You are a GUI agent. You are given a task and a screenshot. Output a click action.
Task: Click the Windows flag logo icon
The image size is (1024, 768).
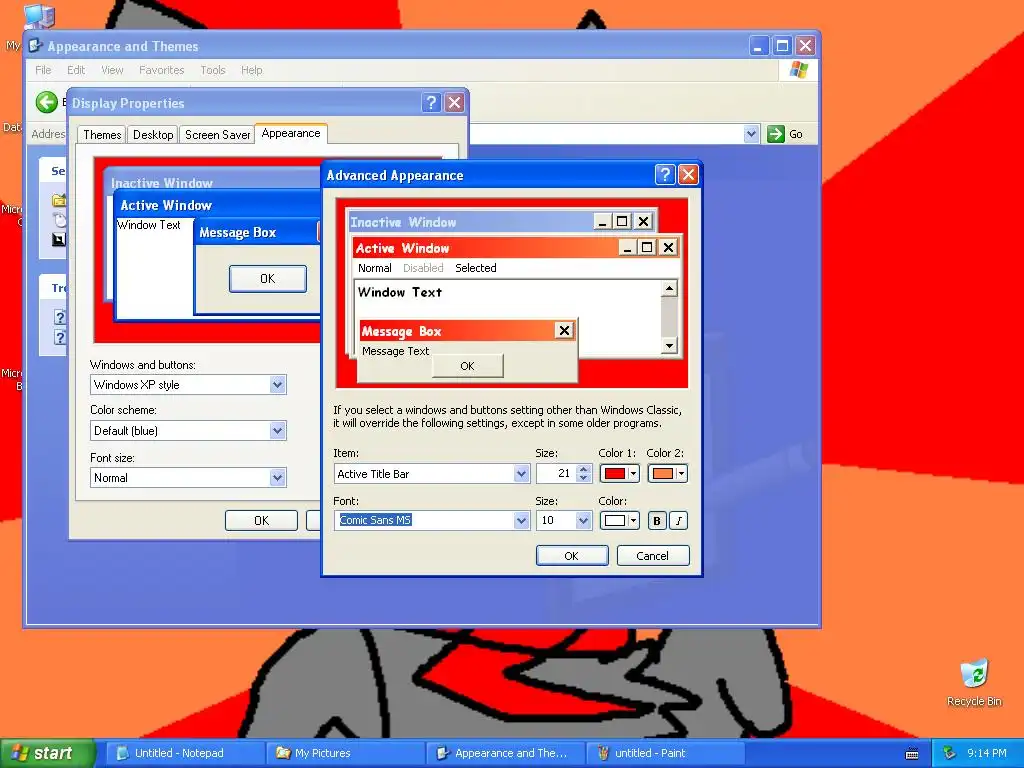coord(798,70)
